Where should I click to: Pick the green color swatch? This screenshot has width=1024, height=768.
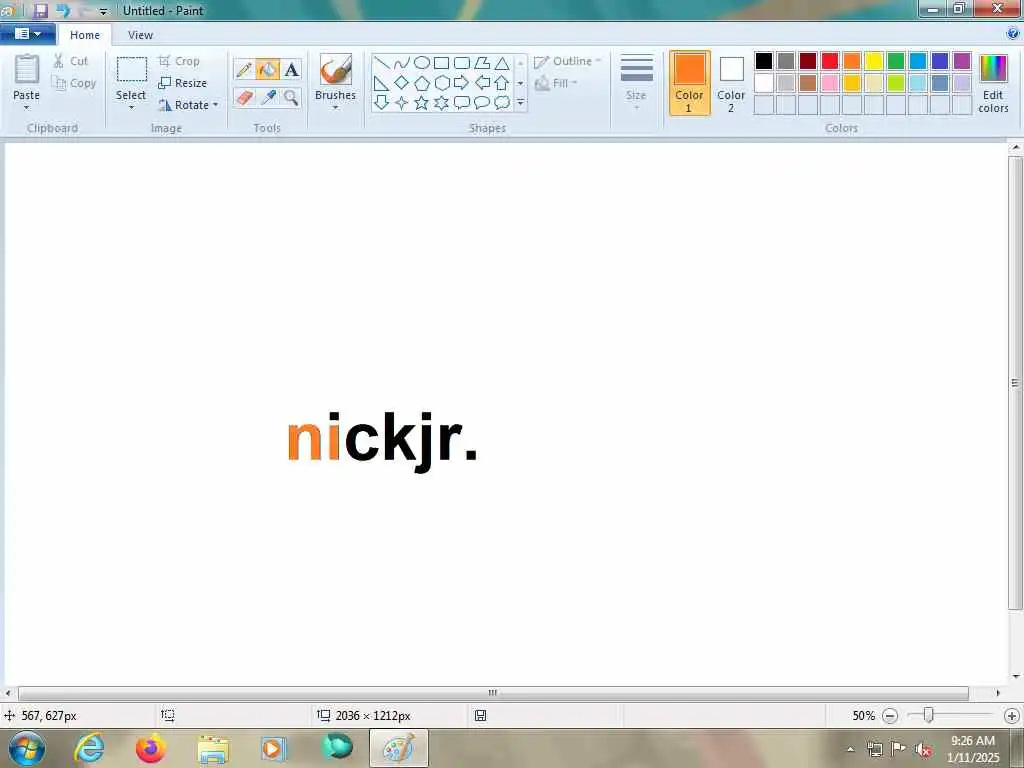[896, 61]
